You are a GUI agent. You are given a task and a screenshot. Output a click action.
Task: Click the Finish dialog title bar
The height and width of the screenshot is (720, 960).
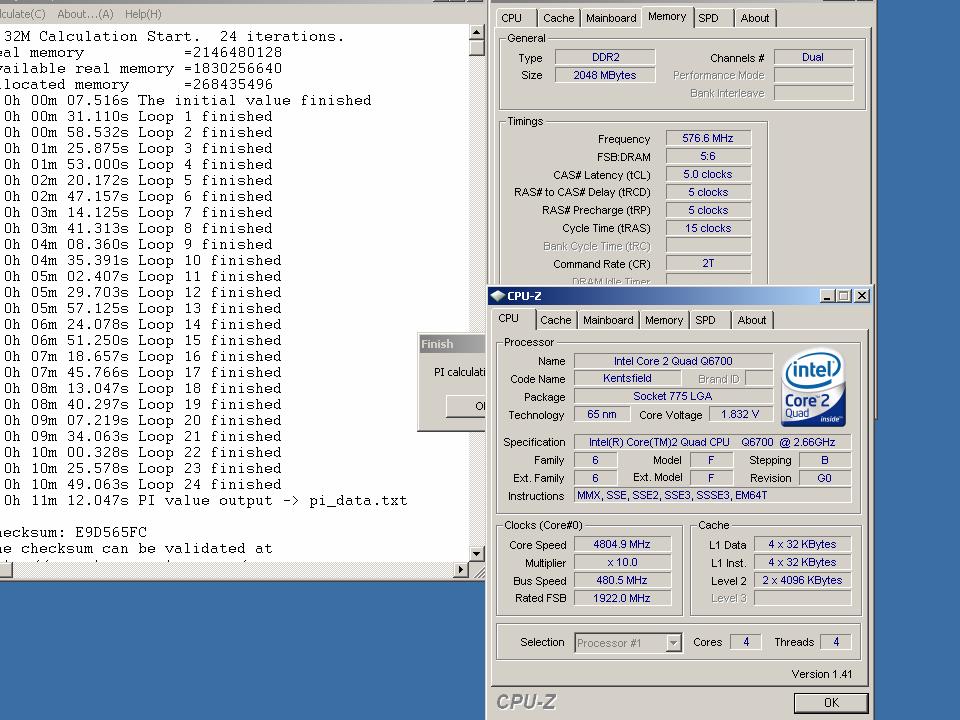[x=452, y=343]
